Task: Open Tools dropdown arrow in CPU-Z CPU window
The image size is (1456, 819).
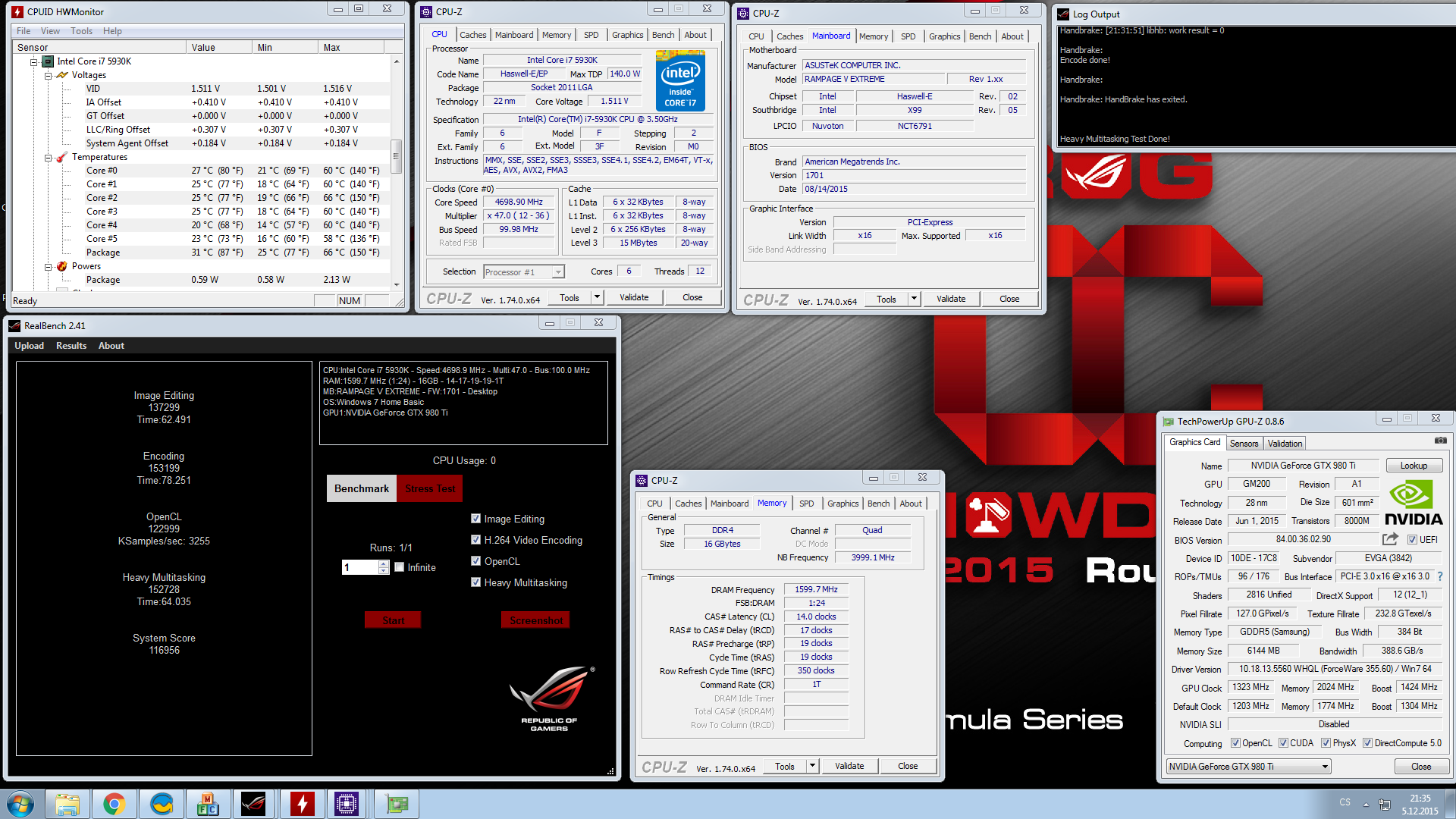Action: (x=597, y=297)
